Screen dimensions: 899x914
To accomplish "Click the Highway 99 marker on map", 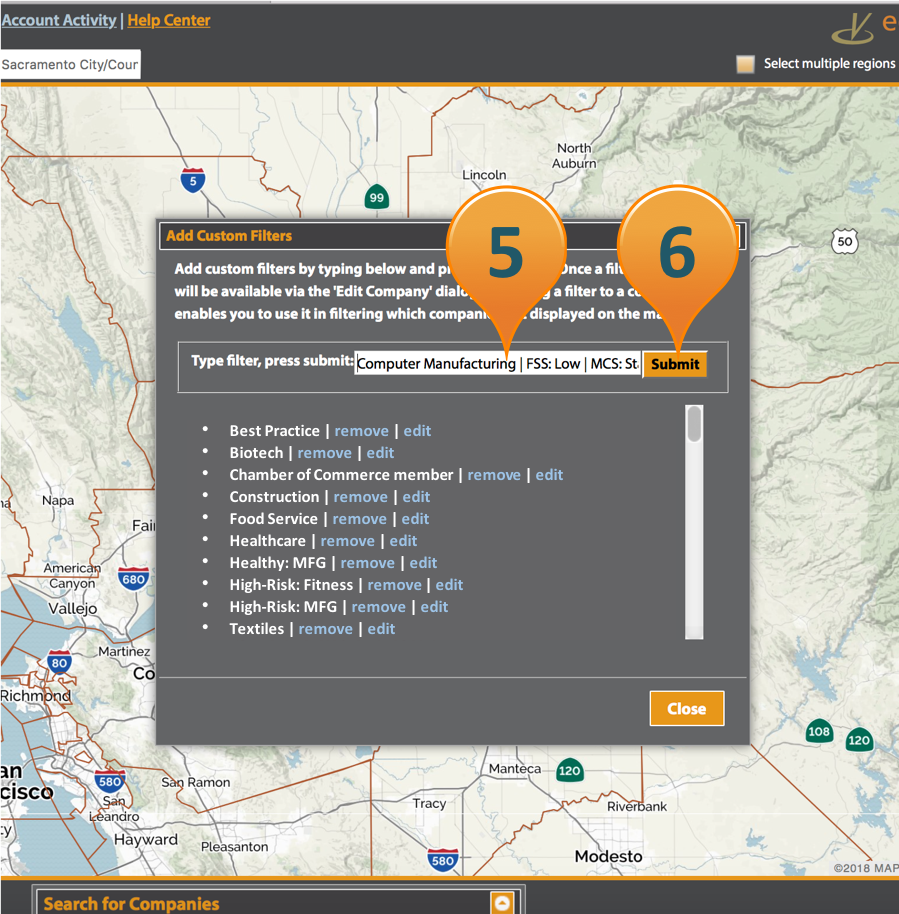I will click(377, 198).
